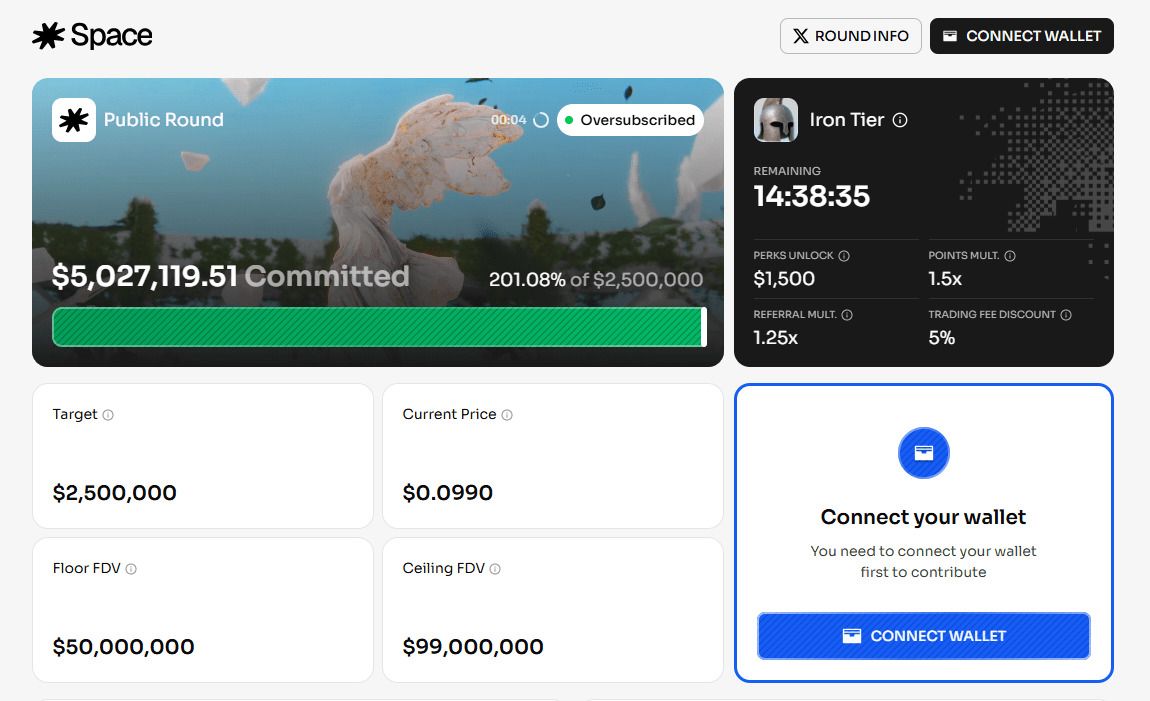Click the Trading Fee Discount info icon

1066,315
